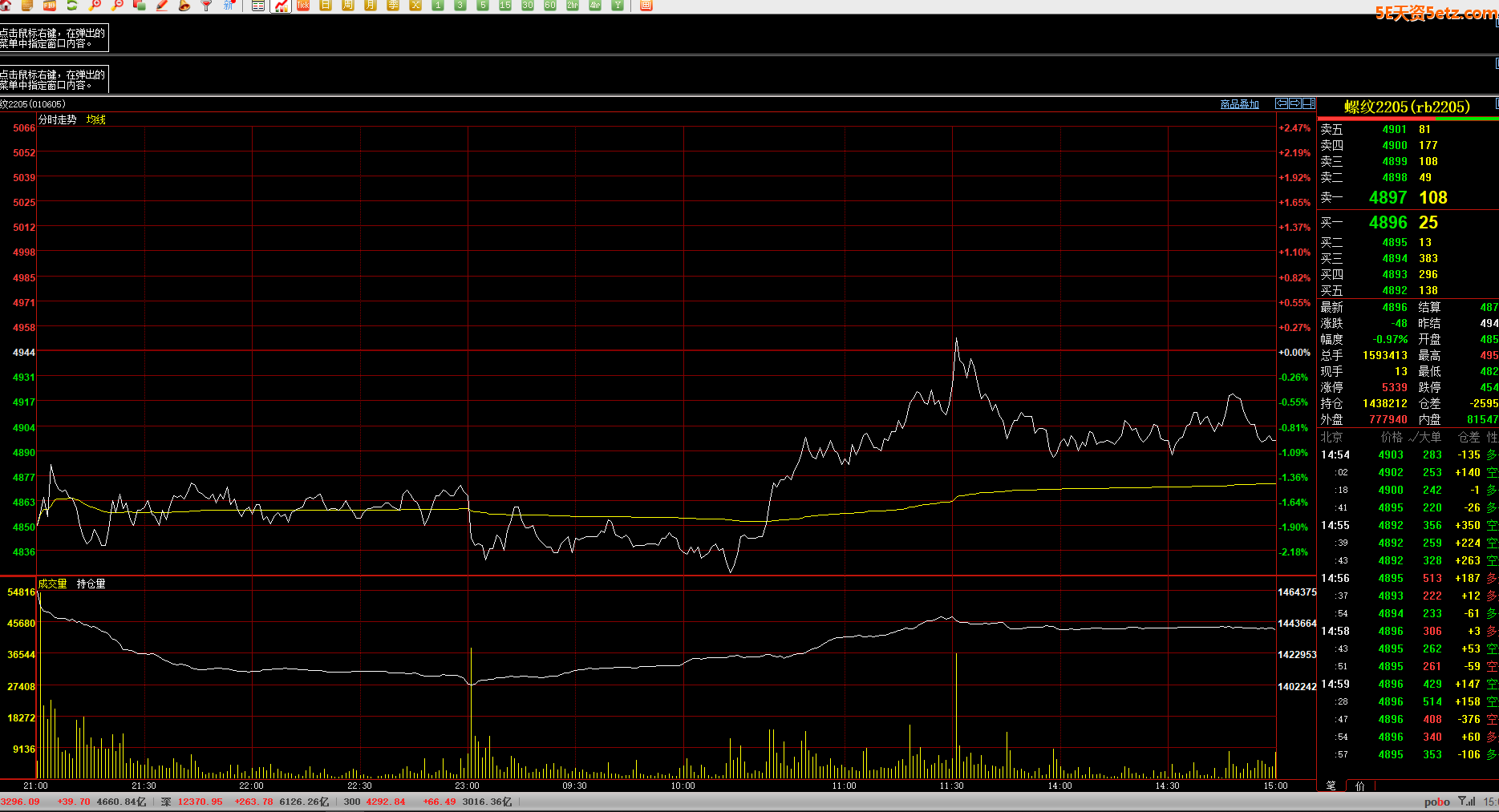
Task: Click the zoom out magnifier icon
Action: [x=118, y=5]
